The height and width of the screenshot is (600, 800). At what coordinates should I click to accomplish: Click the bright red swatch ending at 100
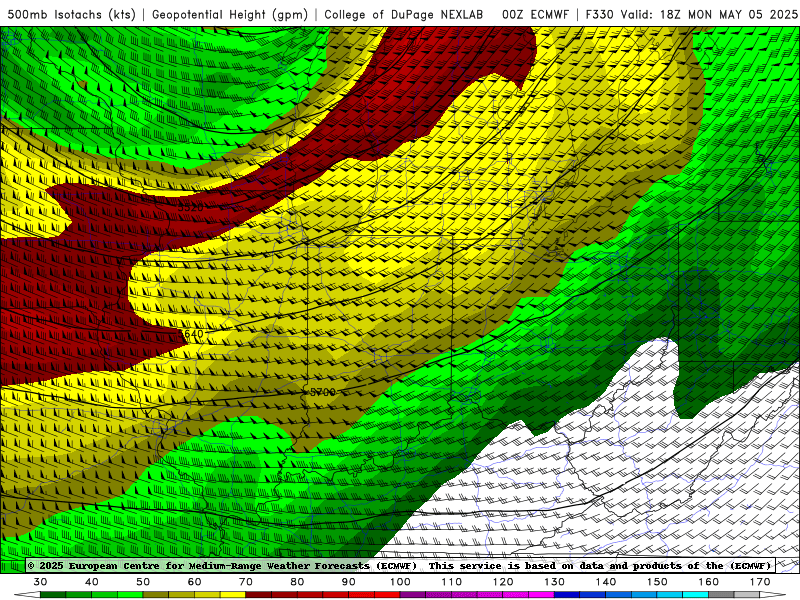click(387, 595)
